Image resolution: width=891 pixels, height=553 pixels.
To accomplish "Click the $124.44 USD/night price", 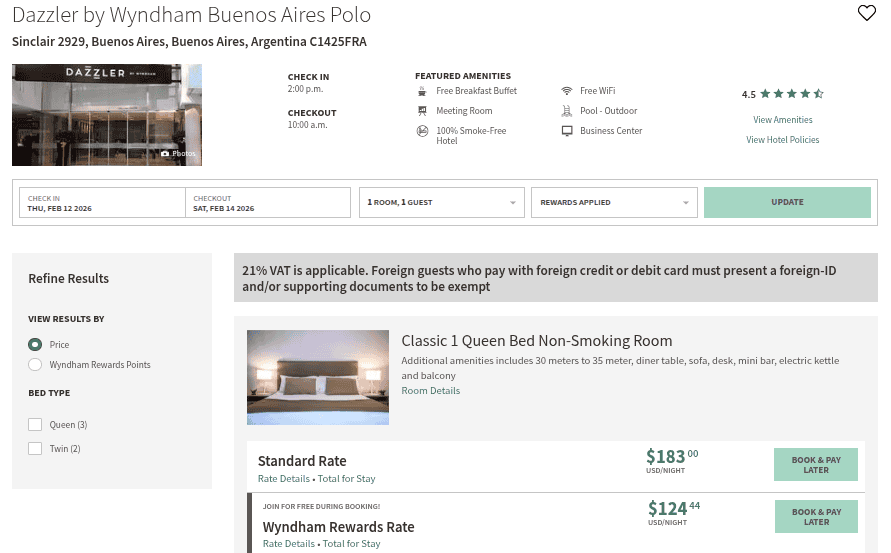I will [673, 513].
